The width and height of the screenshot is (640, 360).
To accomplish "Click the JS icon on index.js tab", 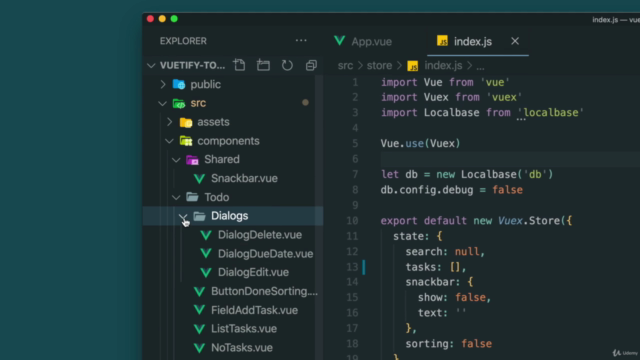I will click(x=442, y=41).
